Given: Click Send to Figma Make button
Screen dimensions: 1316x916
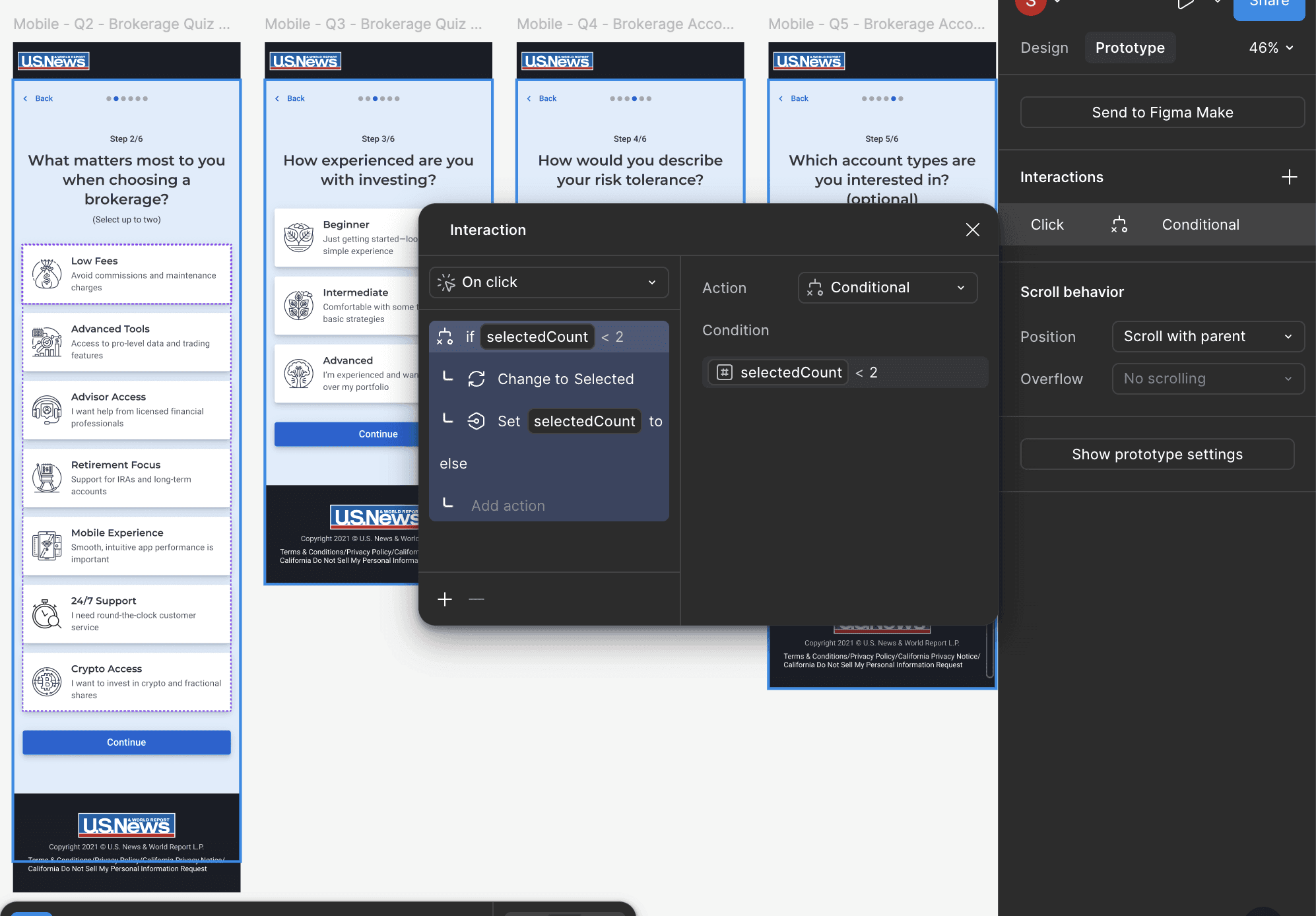Looking at the screenshot, I should click(x=1162, y=112).
